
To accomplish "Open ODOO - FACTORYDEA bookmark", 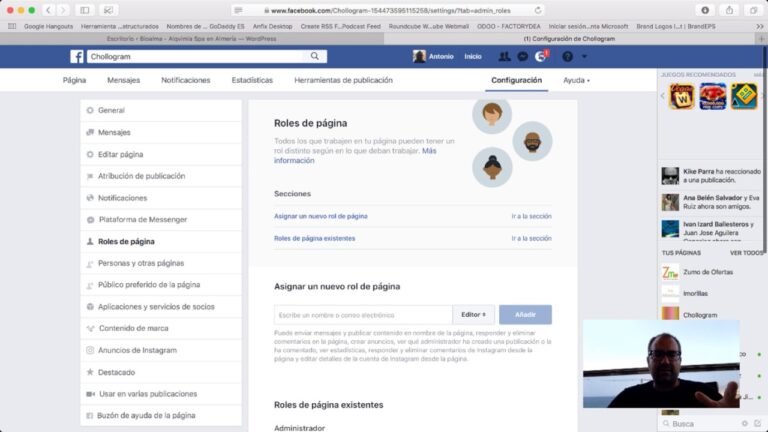I will click(509, 26).
